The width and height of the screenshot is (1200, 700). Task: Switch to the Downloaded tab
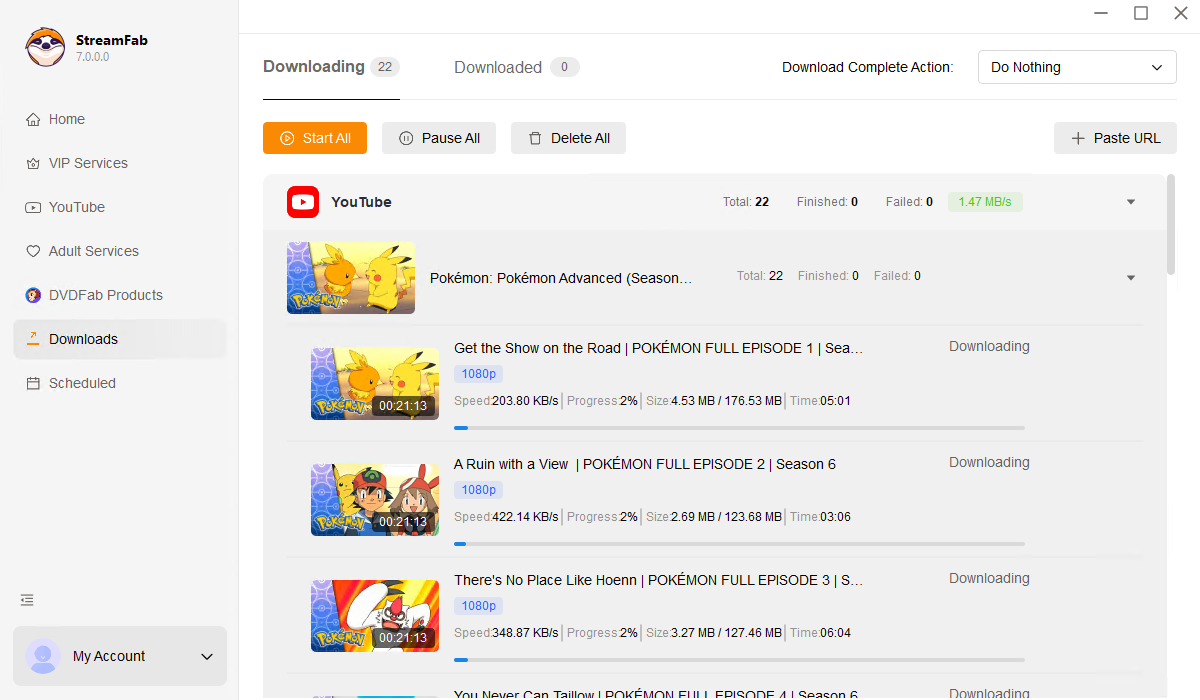(497, 67)
